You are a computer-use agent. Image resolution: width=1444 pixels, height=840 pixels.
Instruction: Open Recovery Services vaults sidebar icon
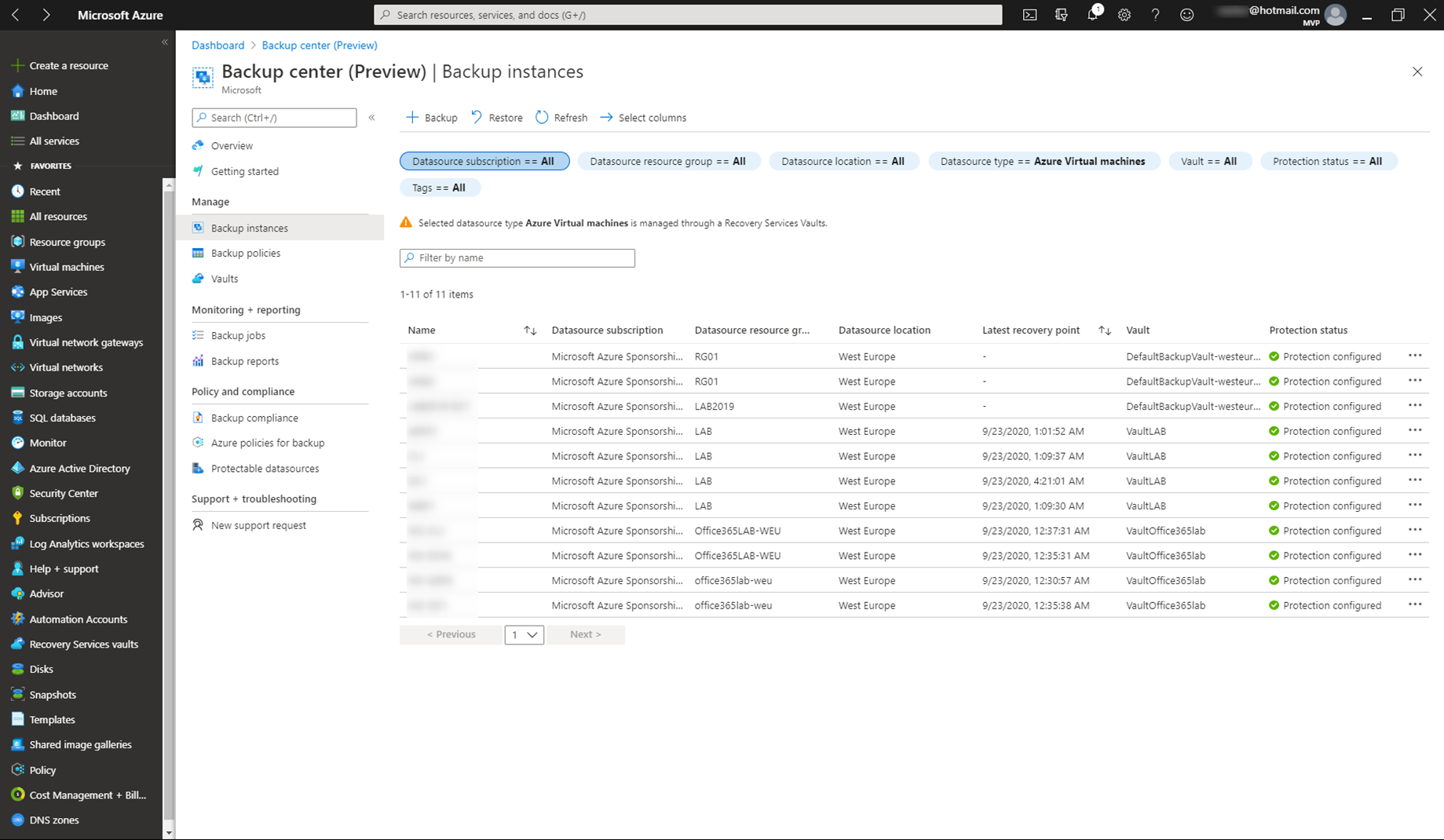pos(17,644)
